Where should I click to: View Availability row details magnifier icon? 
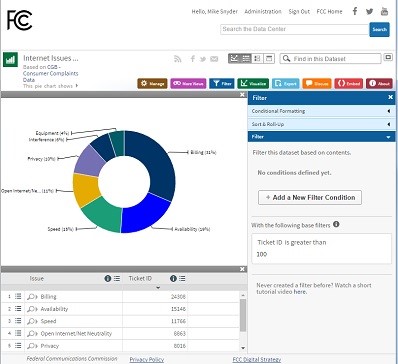(x=32, y=309)
